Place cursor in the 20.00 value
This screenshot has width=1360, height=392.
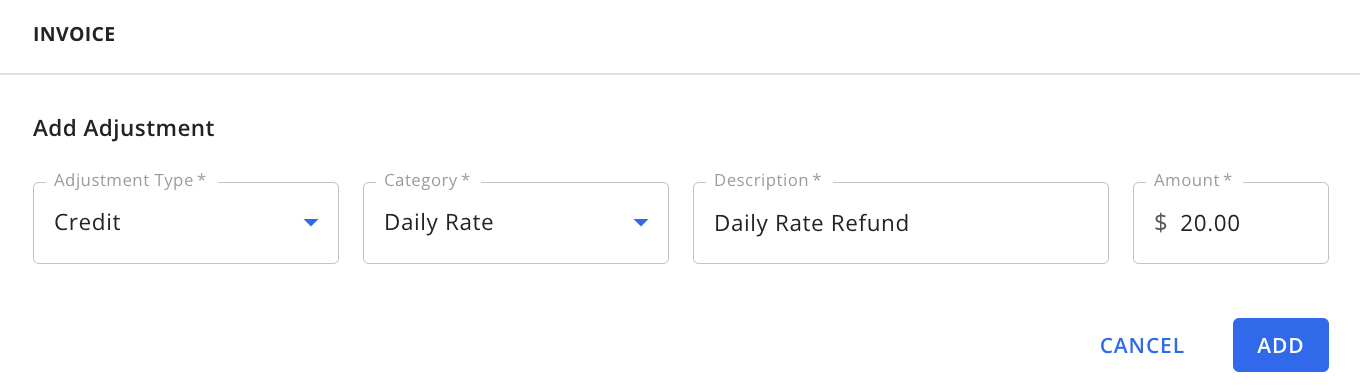click(x=1210, y=223)
